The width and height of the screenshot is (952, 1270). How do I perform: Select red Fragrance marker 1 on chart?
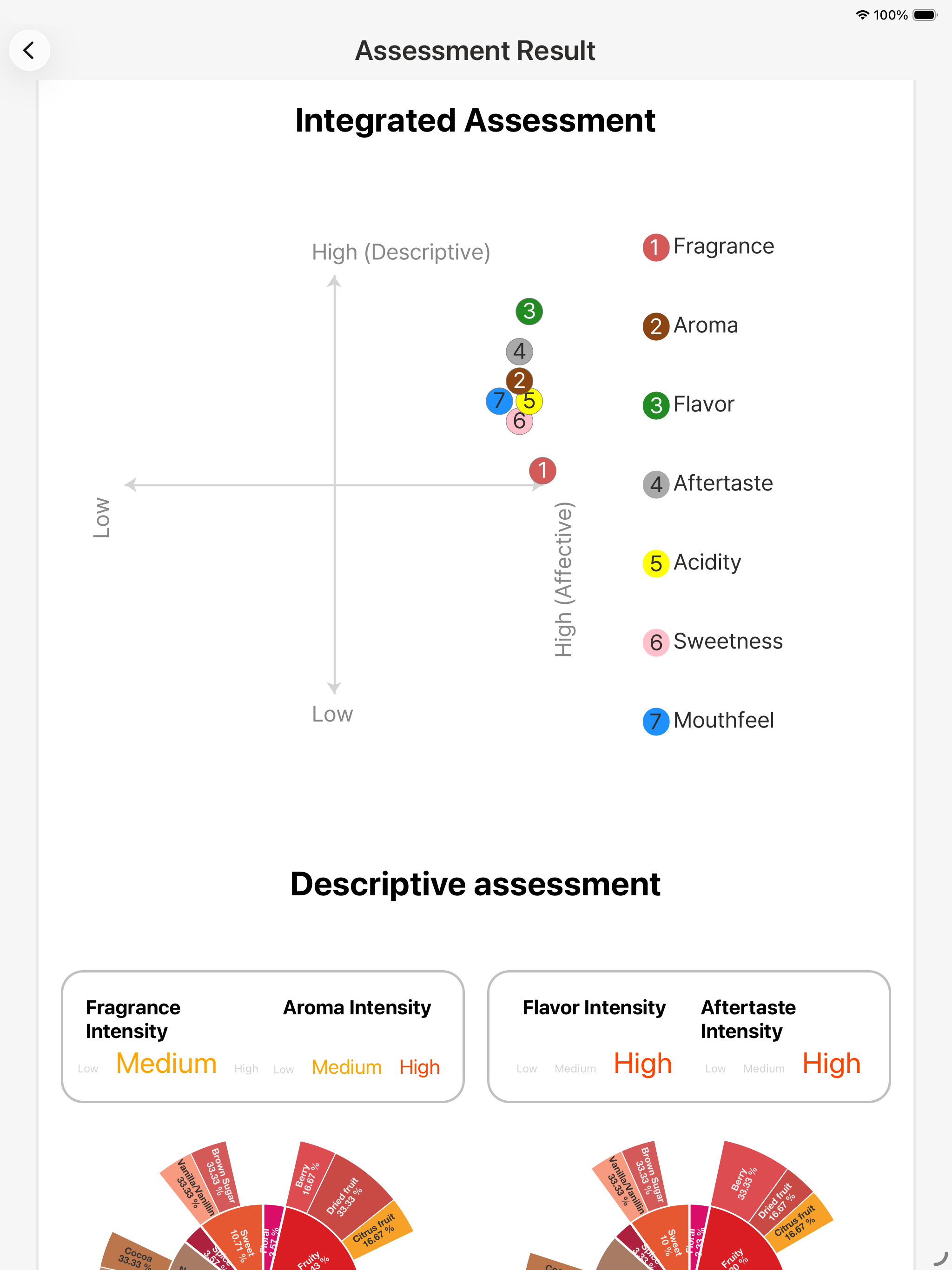click(542, 471)
